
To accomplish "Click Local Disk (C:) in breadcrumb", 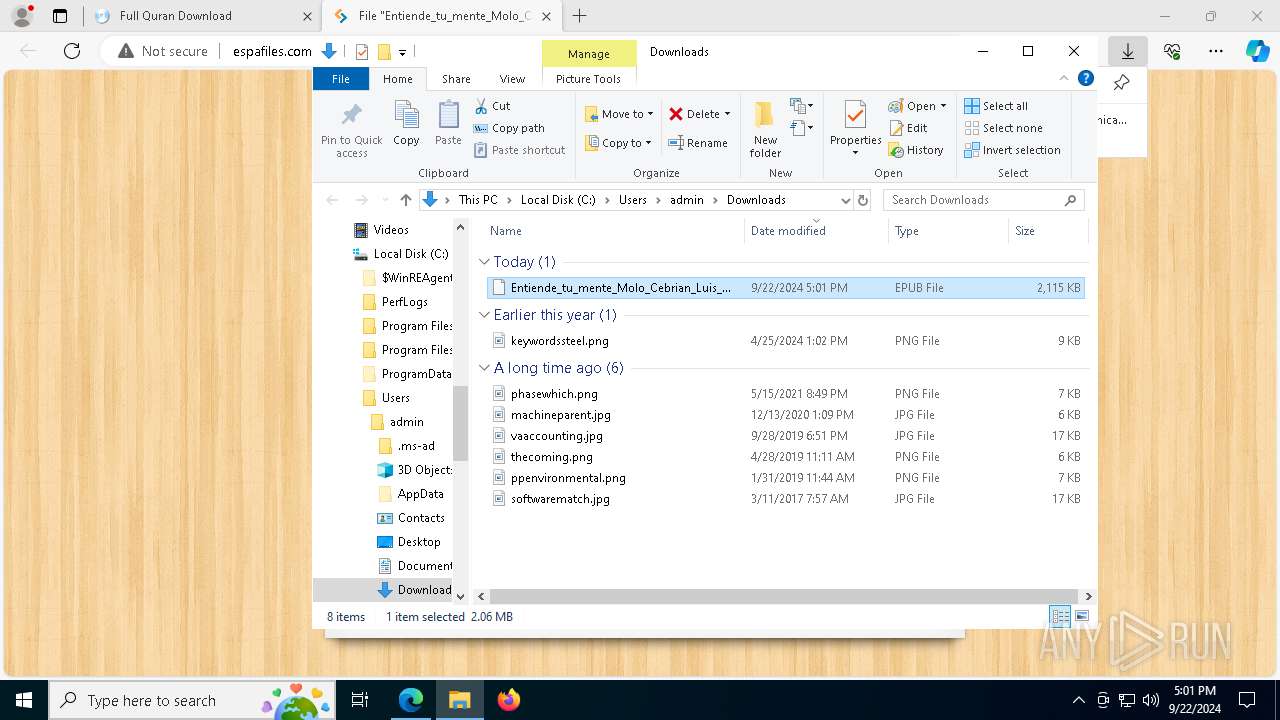I will (558, 200).
